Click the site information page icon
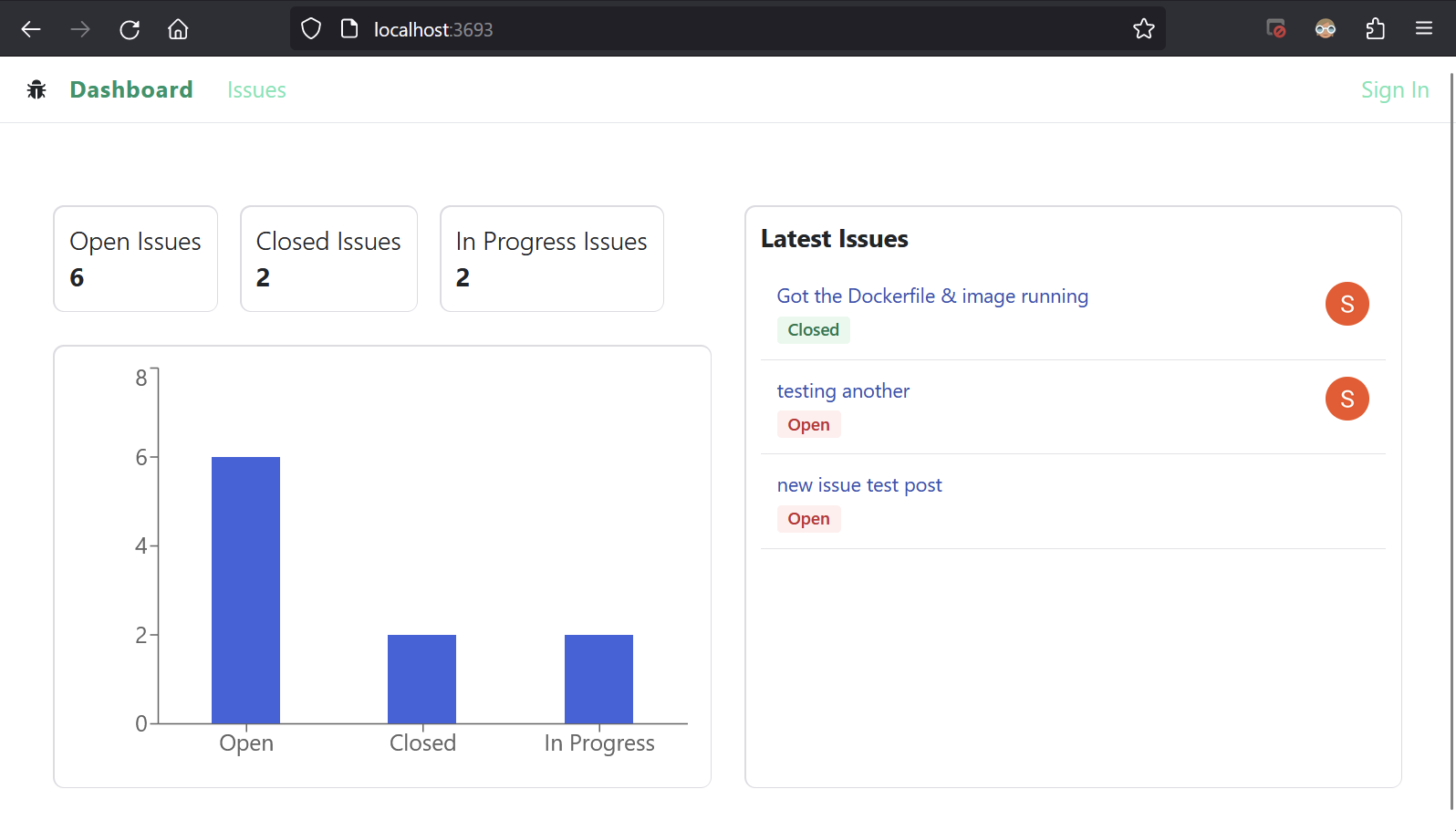 click(x=348, y=29)
